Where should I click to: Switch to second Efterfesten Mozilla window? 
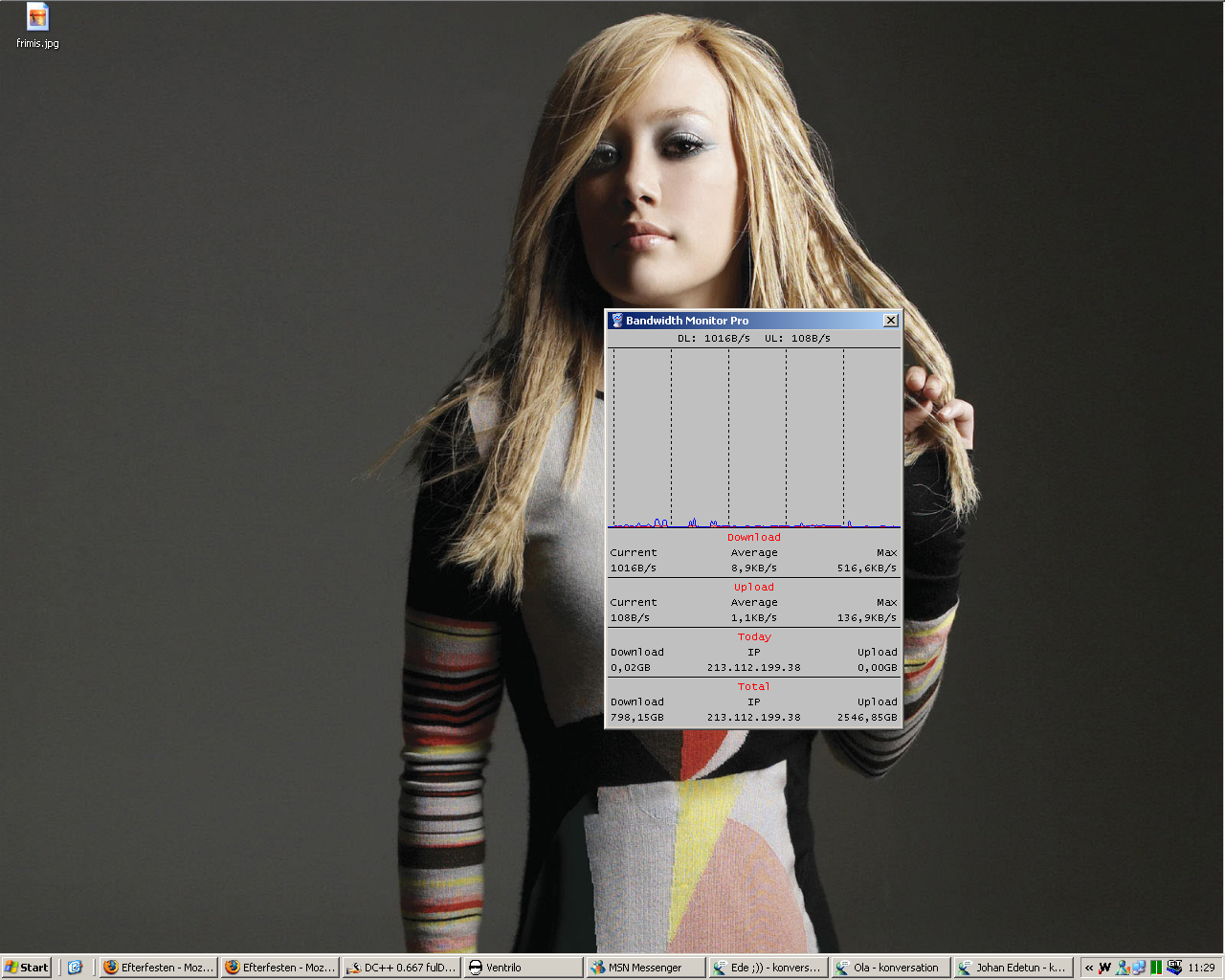click(280, 968)
